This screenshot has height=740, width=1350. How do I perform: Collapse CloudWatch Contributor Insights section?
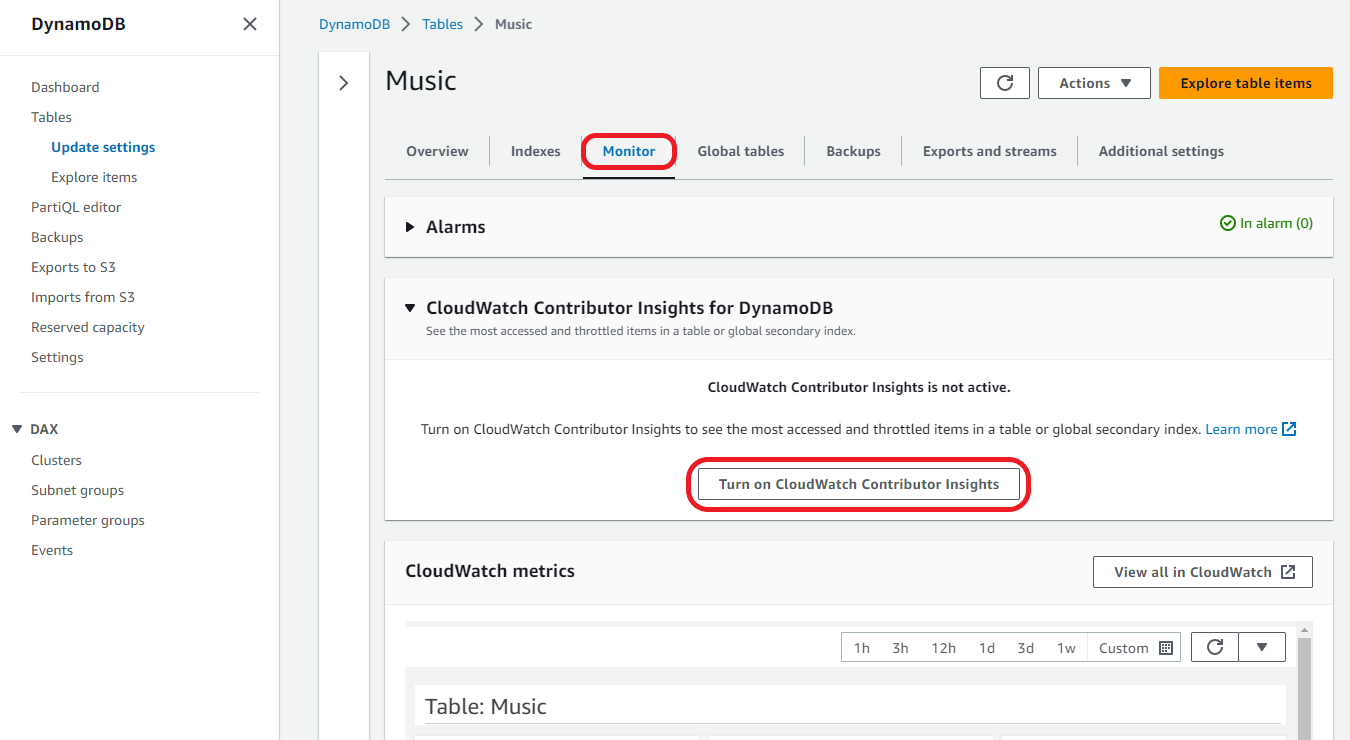410,308
